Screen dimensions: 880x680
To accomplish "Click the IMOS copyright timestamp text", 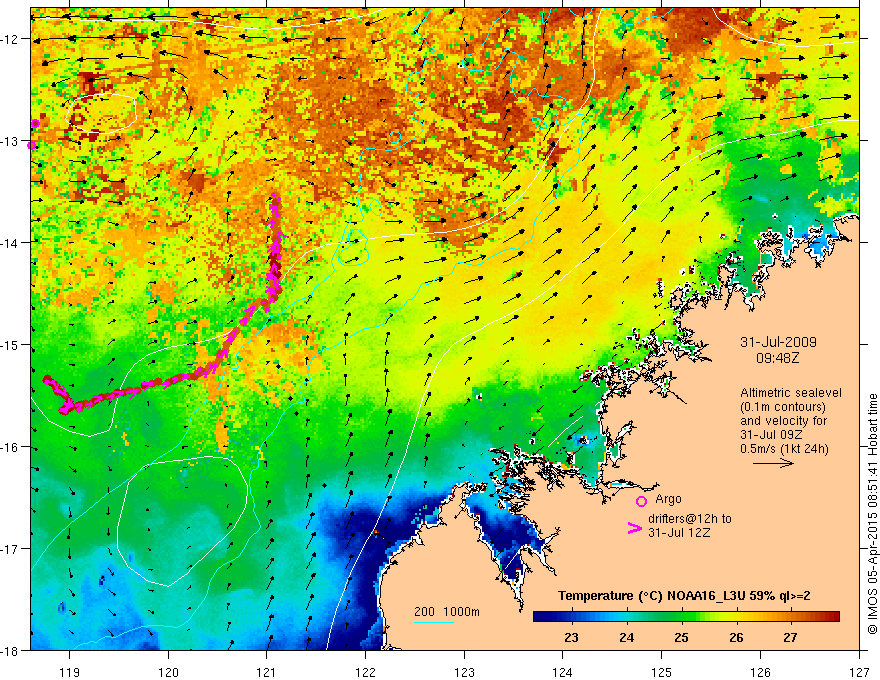I will [872, 514].
